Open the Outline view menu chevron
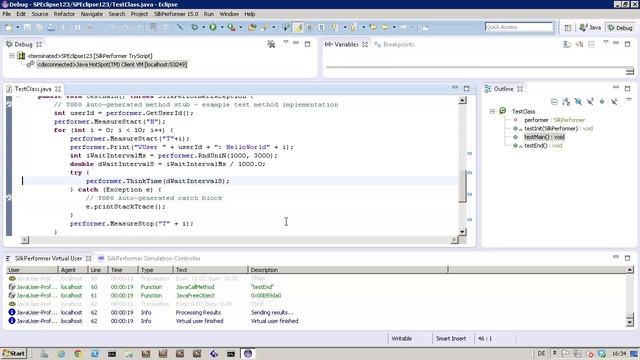This screenshot has width=640, height=360. [x=629, y=99]
